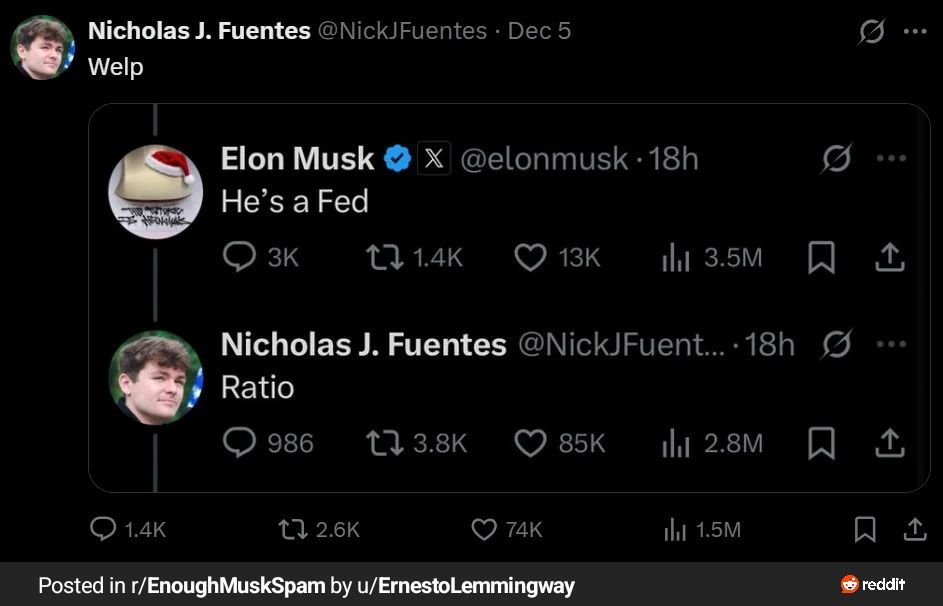Open analytics showing 3.5M views
The image size is (943, 606).
tap(674, 257)
